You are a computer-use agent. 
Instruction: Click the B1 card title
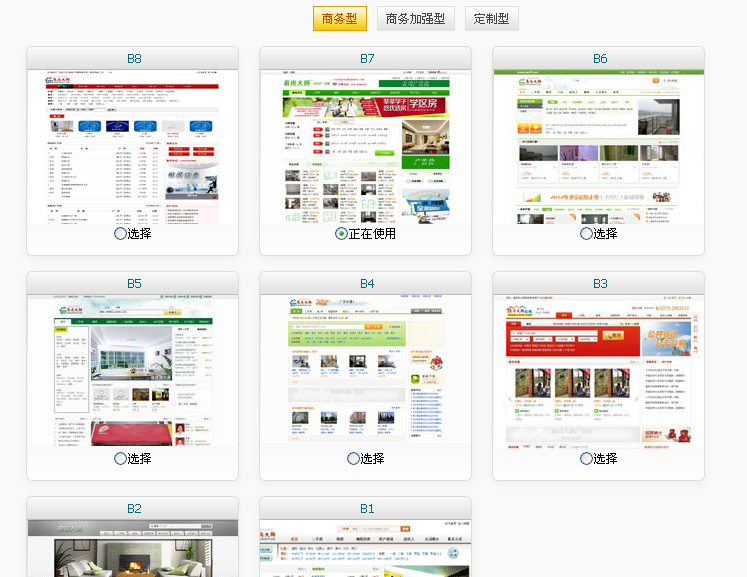[x=367, y=508]
